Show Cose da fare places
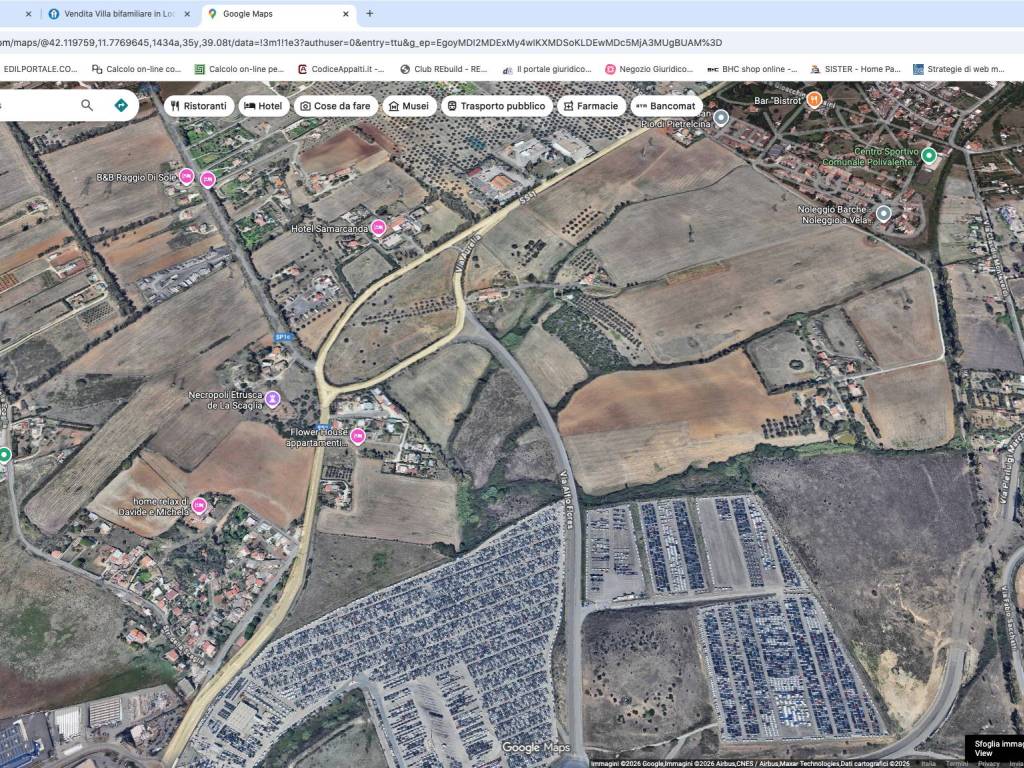The width and height of the screenshot is (1024, 768). coord(335,106)
